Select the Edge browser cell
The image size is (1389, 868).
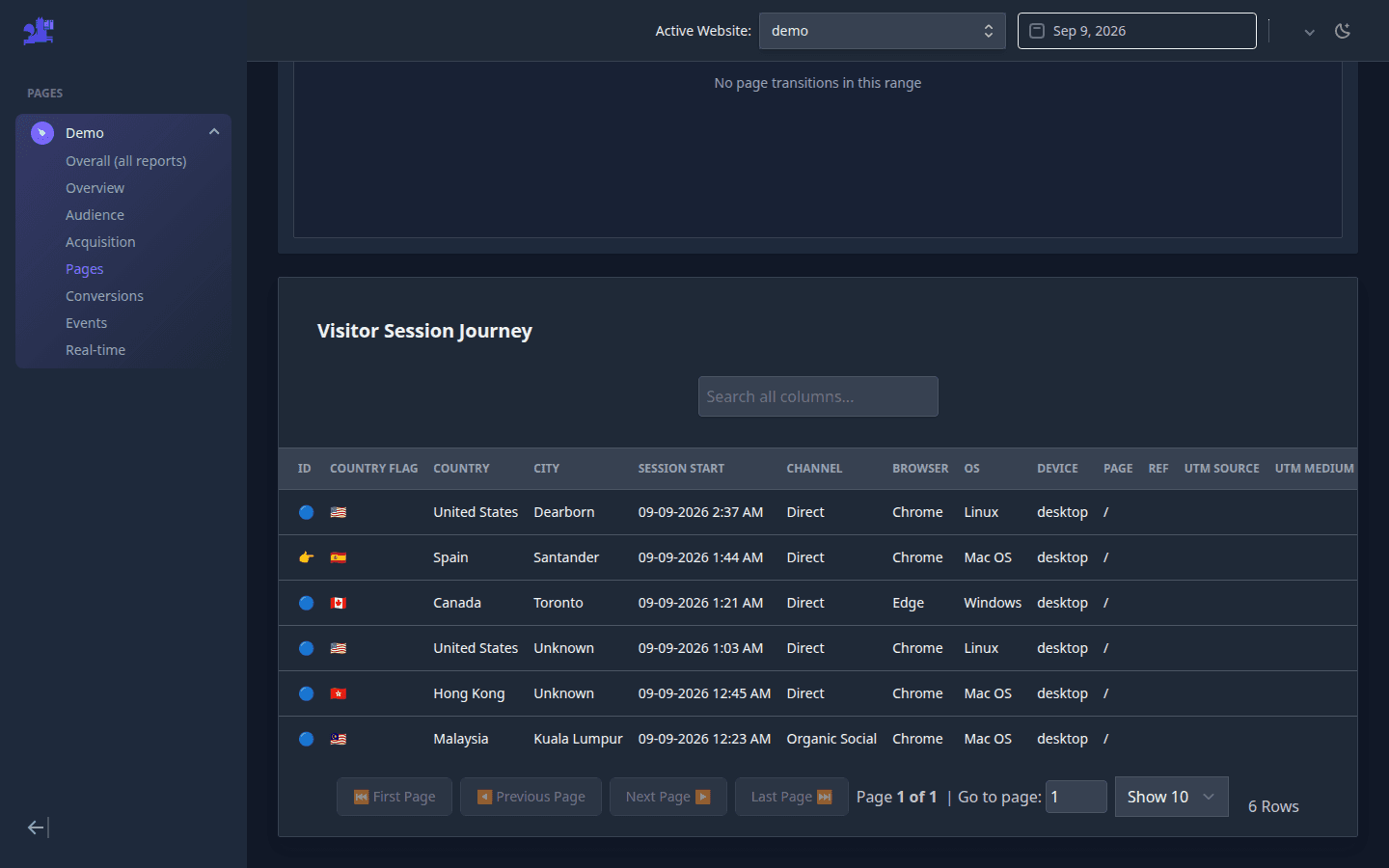click(908, 603)
